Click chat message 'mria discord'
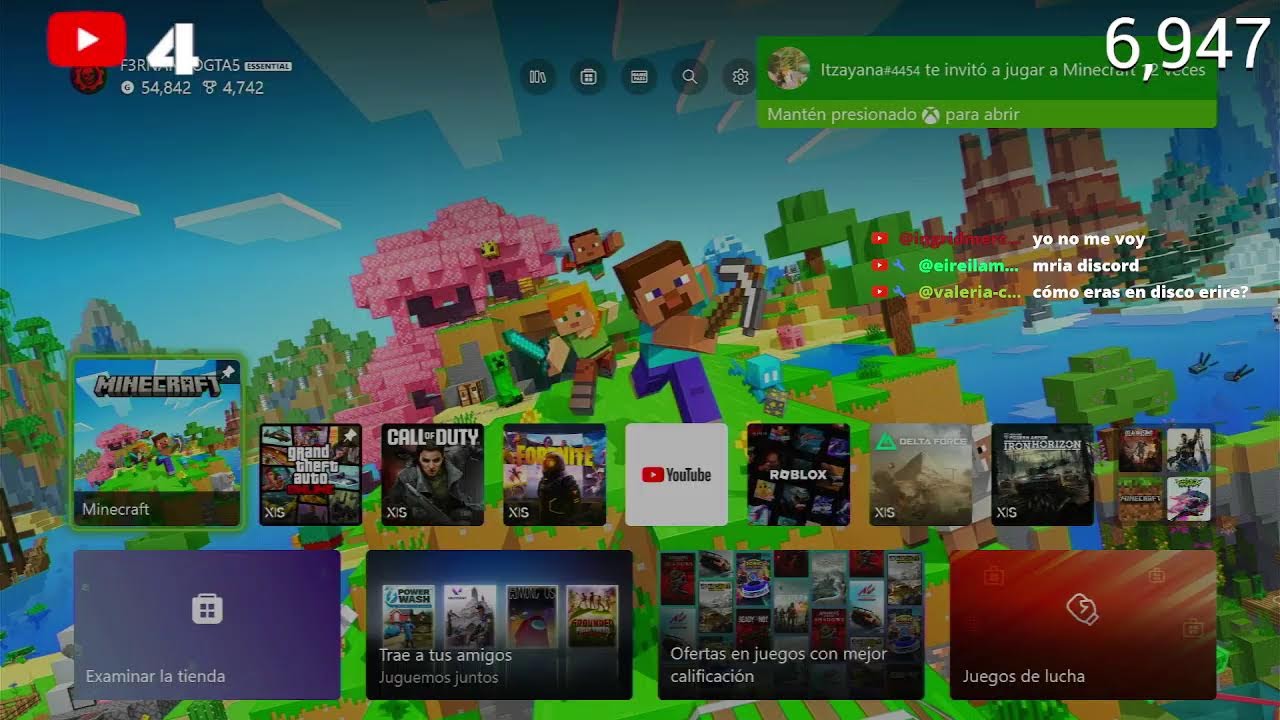Image resolution: width=1280 pixels, height=720 pixels. point(1086,266)
